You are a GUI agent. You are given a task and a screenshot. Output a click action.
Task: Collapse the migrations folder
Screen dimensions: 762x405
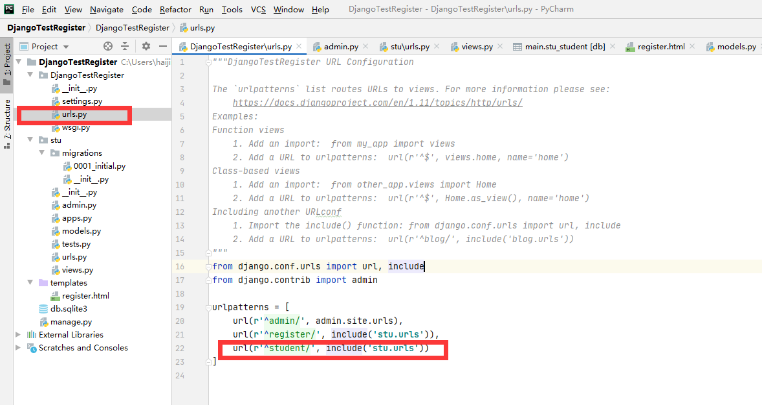pyautogui.click(x=42, y=153)
